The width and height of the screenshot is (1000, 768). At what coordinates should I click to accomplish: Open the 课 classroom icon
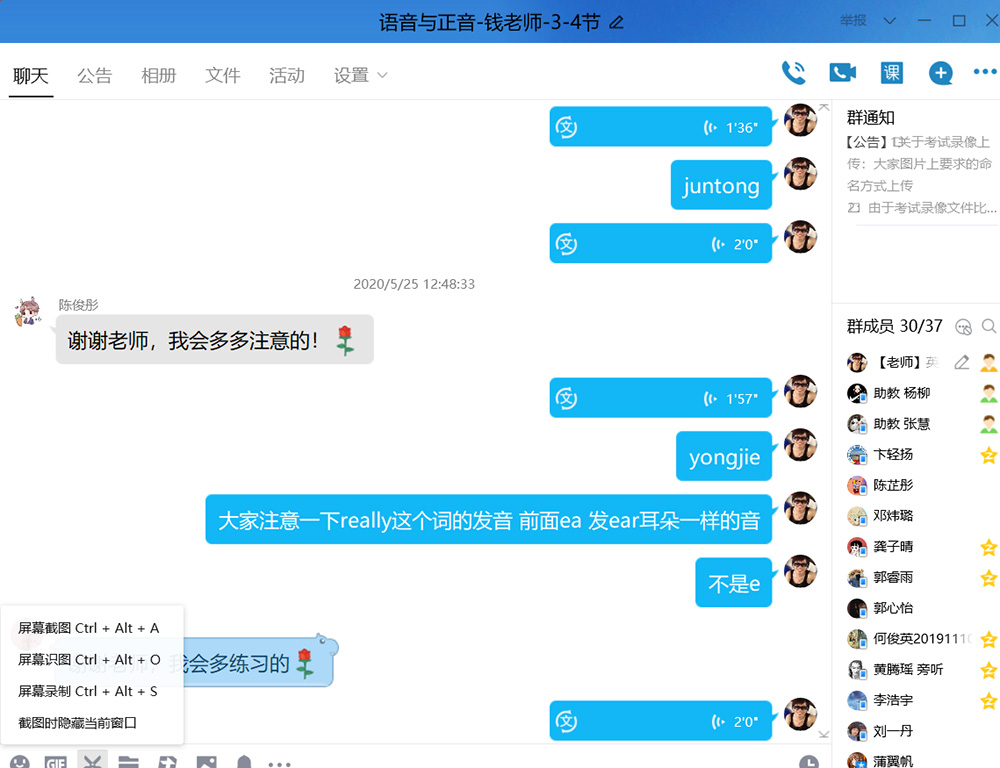coord(891,73)
